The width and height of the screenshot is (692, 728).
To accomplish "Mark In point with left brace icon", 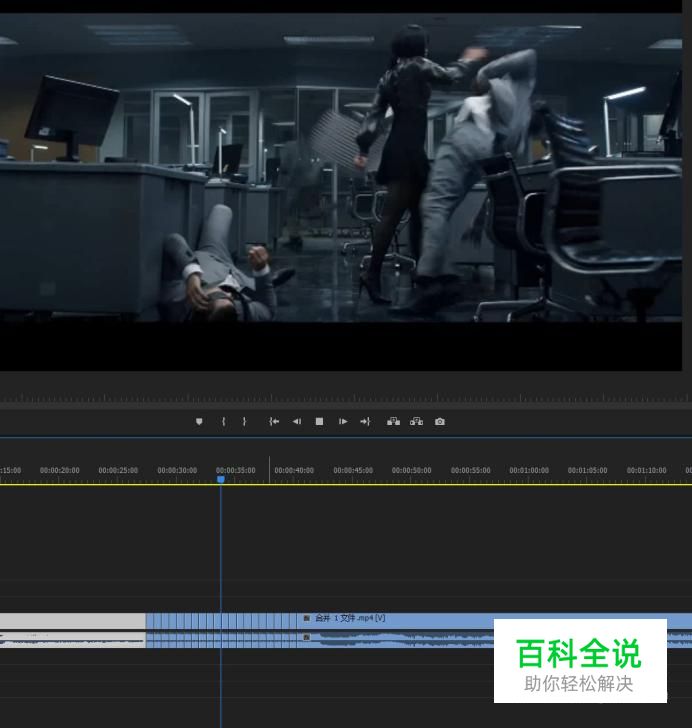I will point(224,422).
